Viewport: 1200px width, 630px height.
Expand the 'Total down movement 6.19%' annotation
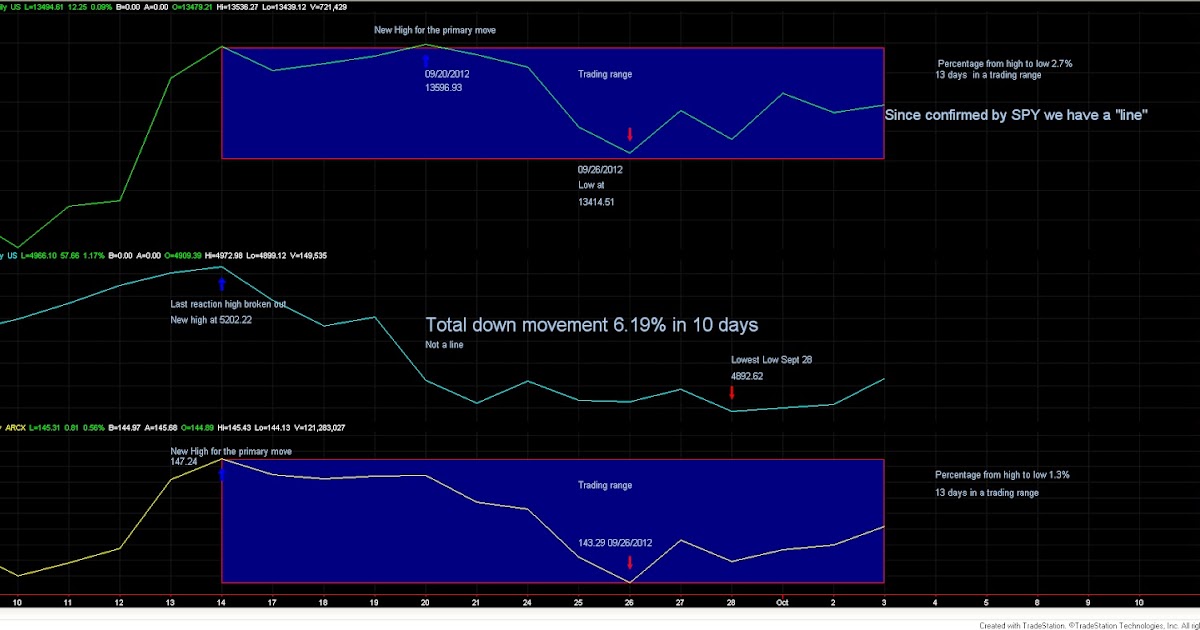click(591, 325)
